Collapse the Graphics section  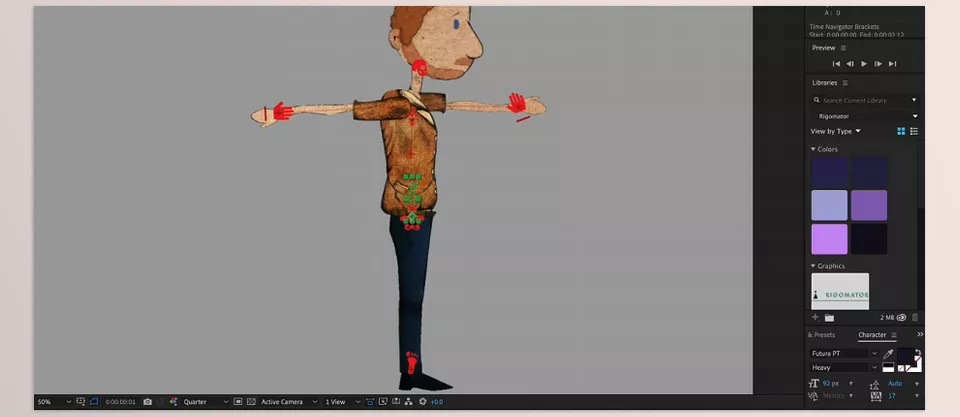813,266
